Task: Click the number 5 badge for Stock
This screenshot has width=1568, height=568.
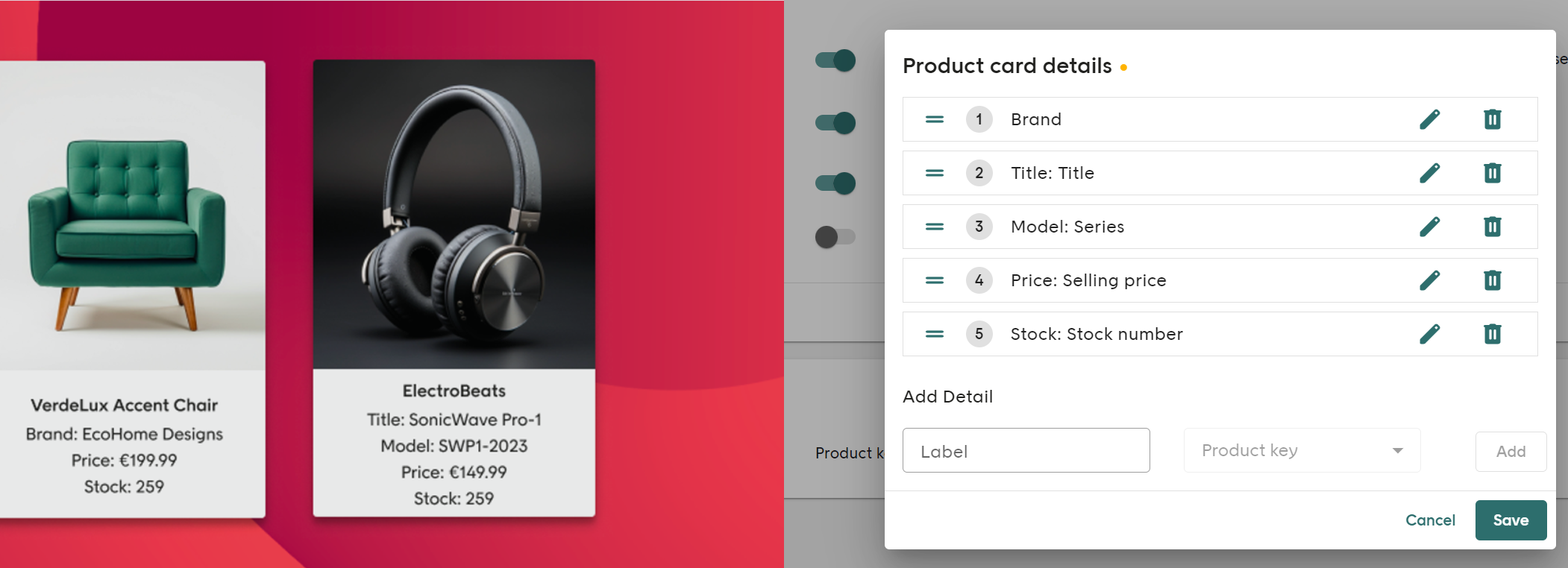Action: pyautogui.click(x=979, y=334)
